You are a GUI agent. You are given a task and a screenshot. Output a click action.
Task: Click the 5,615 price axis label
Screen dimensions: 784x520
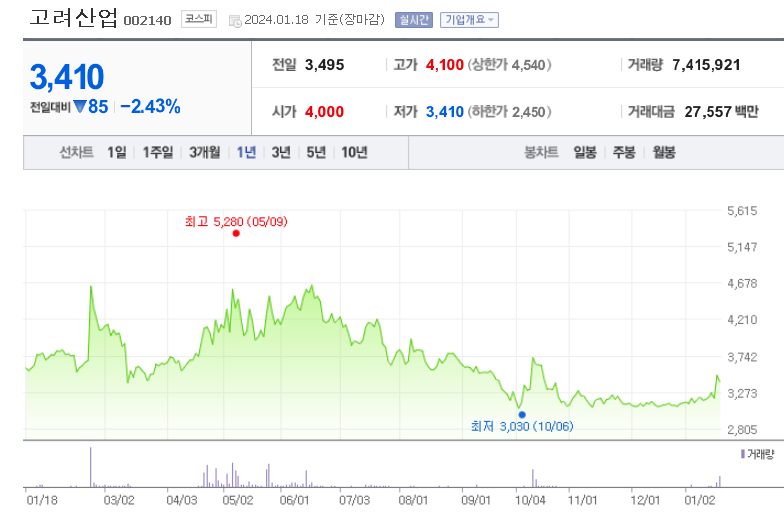tap(742, 210)
